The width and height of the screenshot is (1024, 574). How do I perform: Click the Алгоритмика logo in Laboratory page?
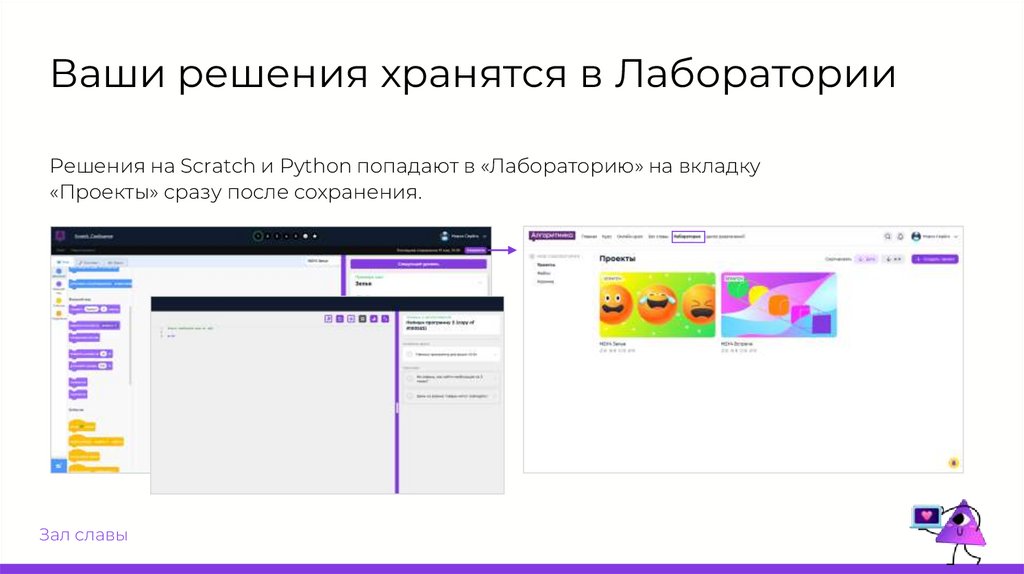(552, 236)
